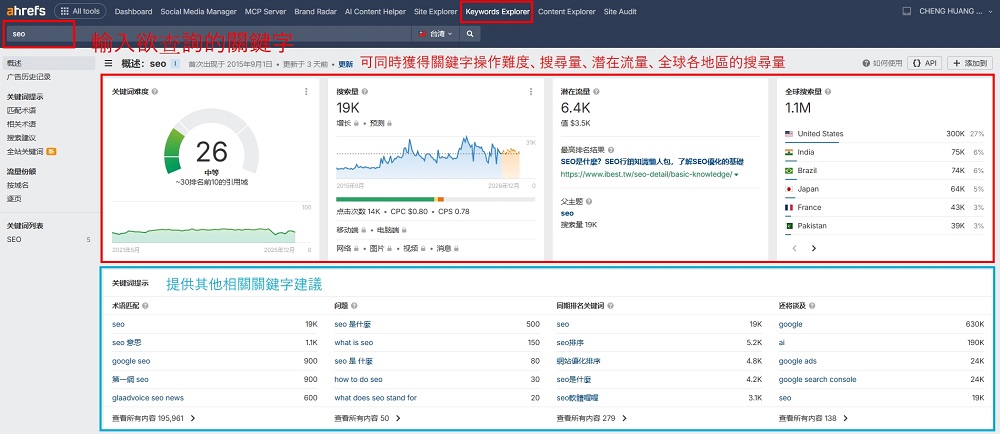Click help icon next to 关键词难度
This screenshot has height=434, width=1000.
click(x=155, y=92)
